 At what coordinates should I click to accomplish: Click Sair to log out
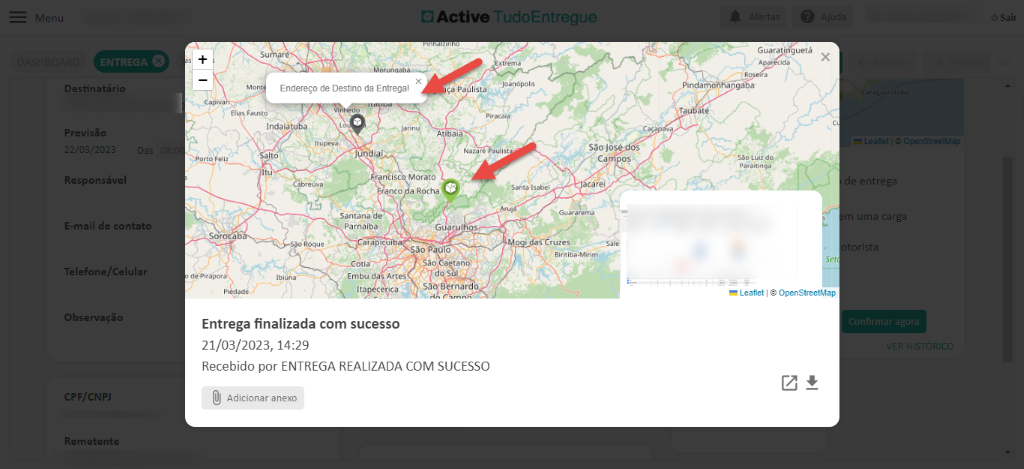(1005, 18)
